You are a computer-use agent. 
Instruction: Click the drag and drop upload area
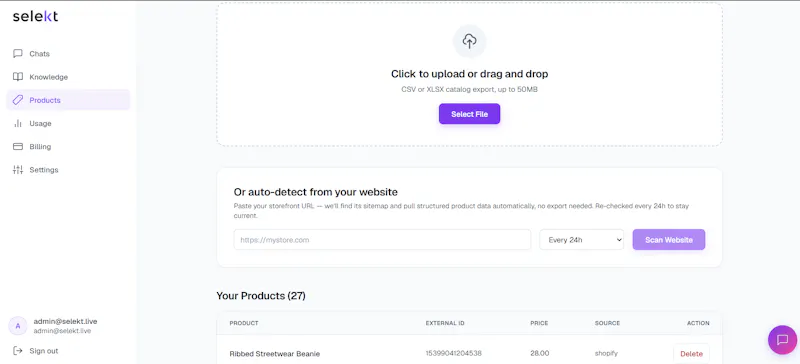pos(469,75)
